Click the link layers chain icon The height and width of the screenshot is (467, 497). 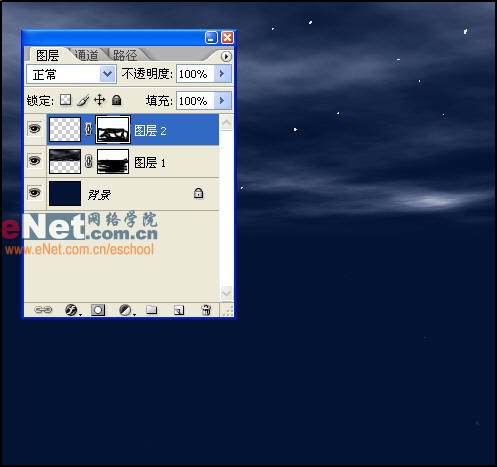(x=43, y=310)
